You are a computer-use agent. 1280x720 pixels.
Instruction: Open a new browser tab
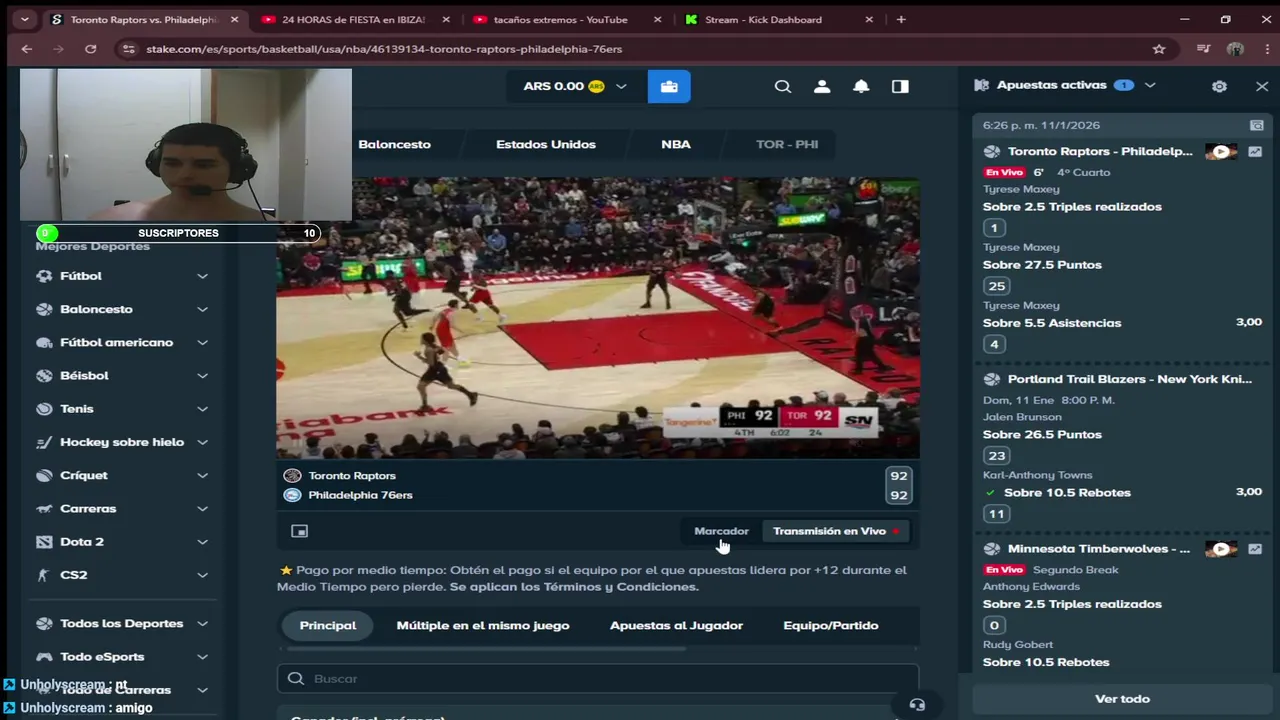click(x=901, y=19)
